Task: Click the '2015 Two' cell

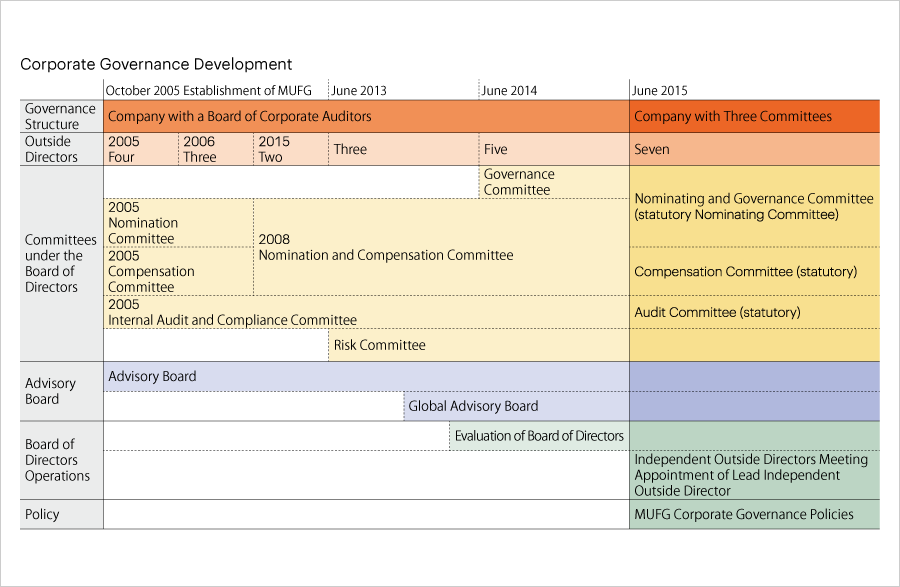Action: [x=291, y=149]
